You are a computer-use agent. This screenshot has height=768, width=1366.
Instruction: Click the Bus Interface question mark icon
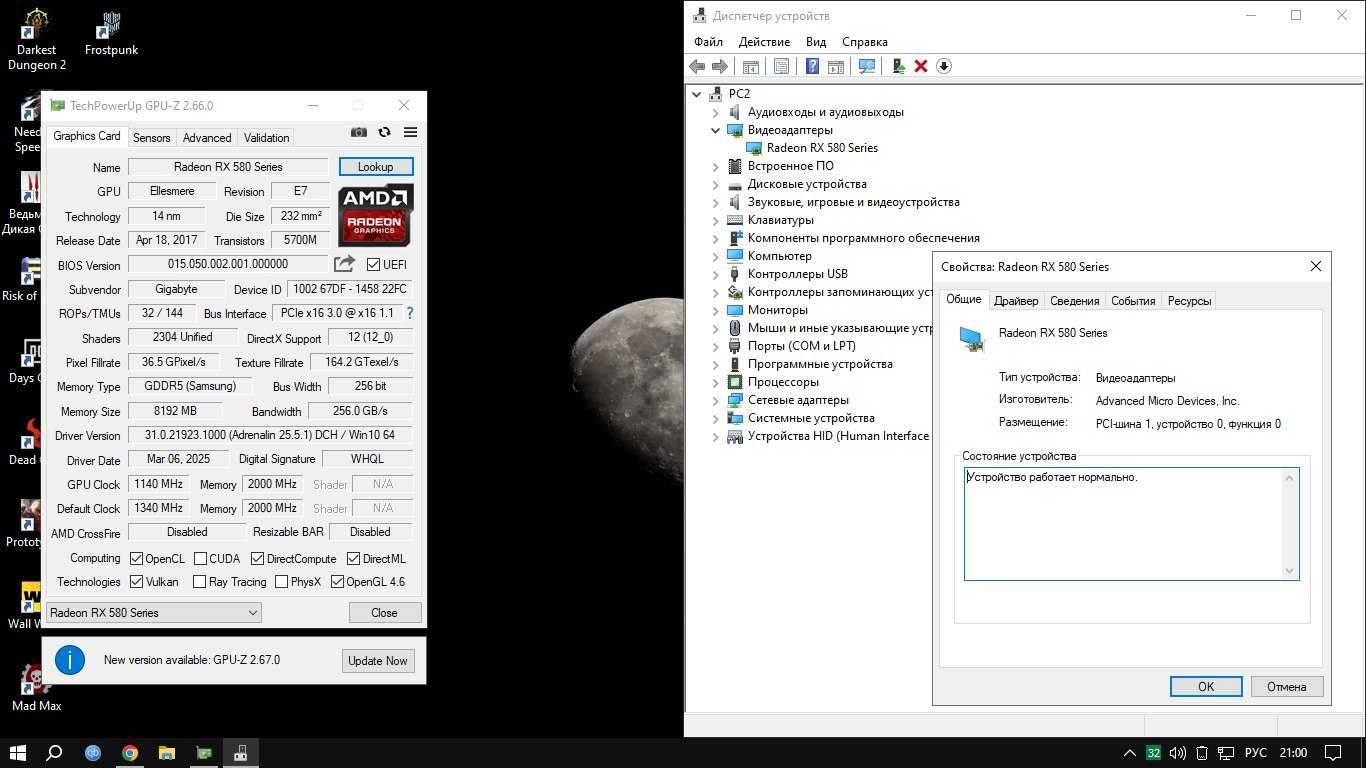(x=409, y=313)
